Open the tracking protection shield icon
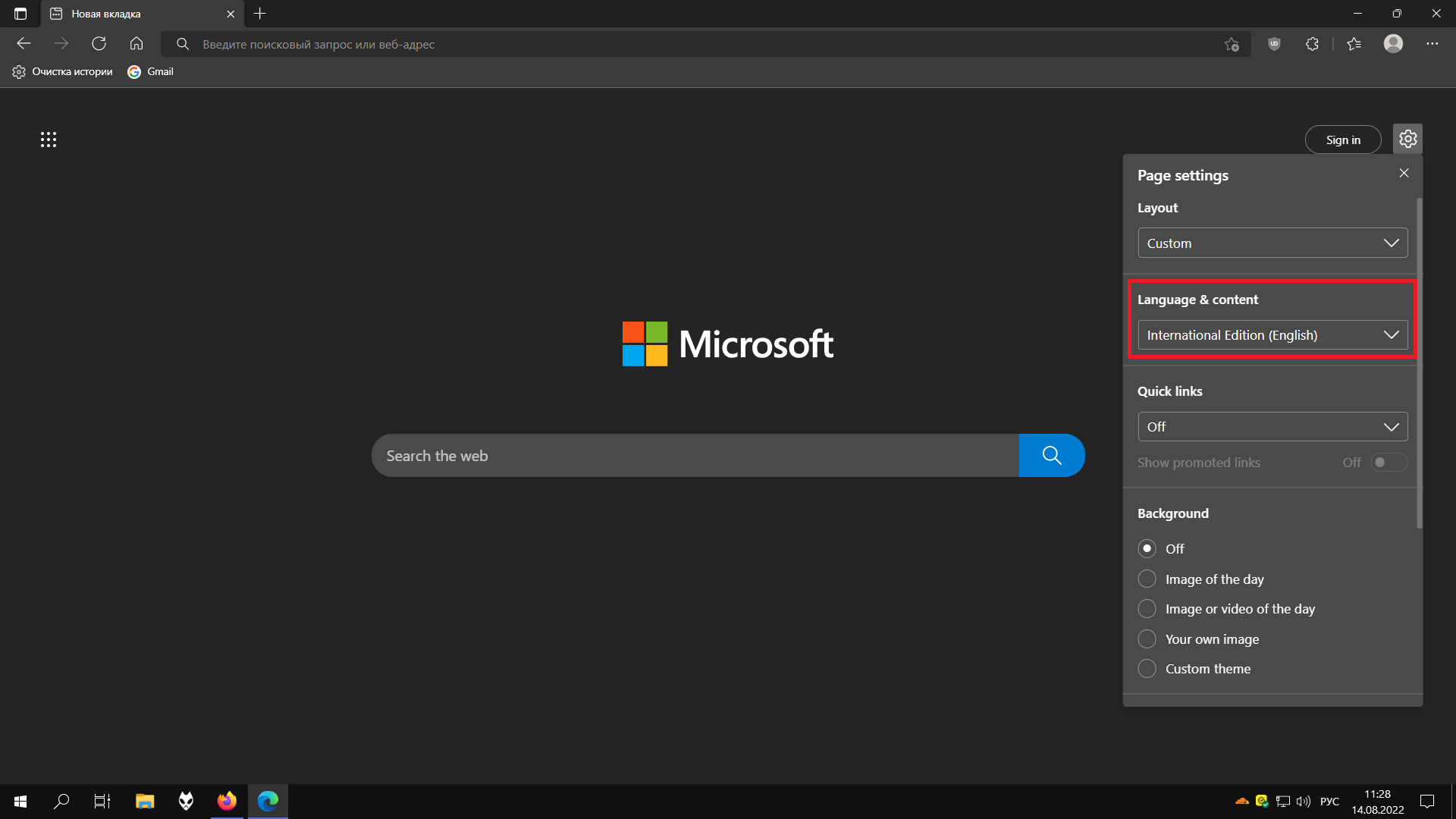Image resolution: width=1456 pixels, height=819 pixels. [1274, 44]
